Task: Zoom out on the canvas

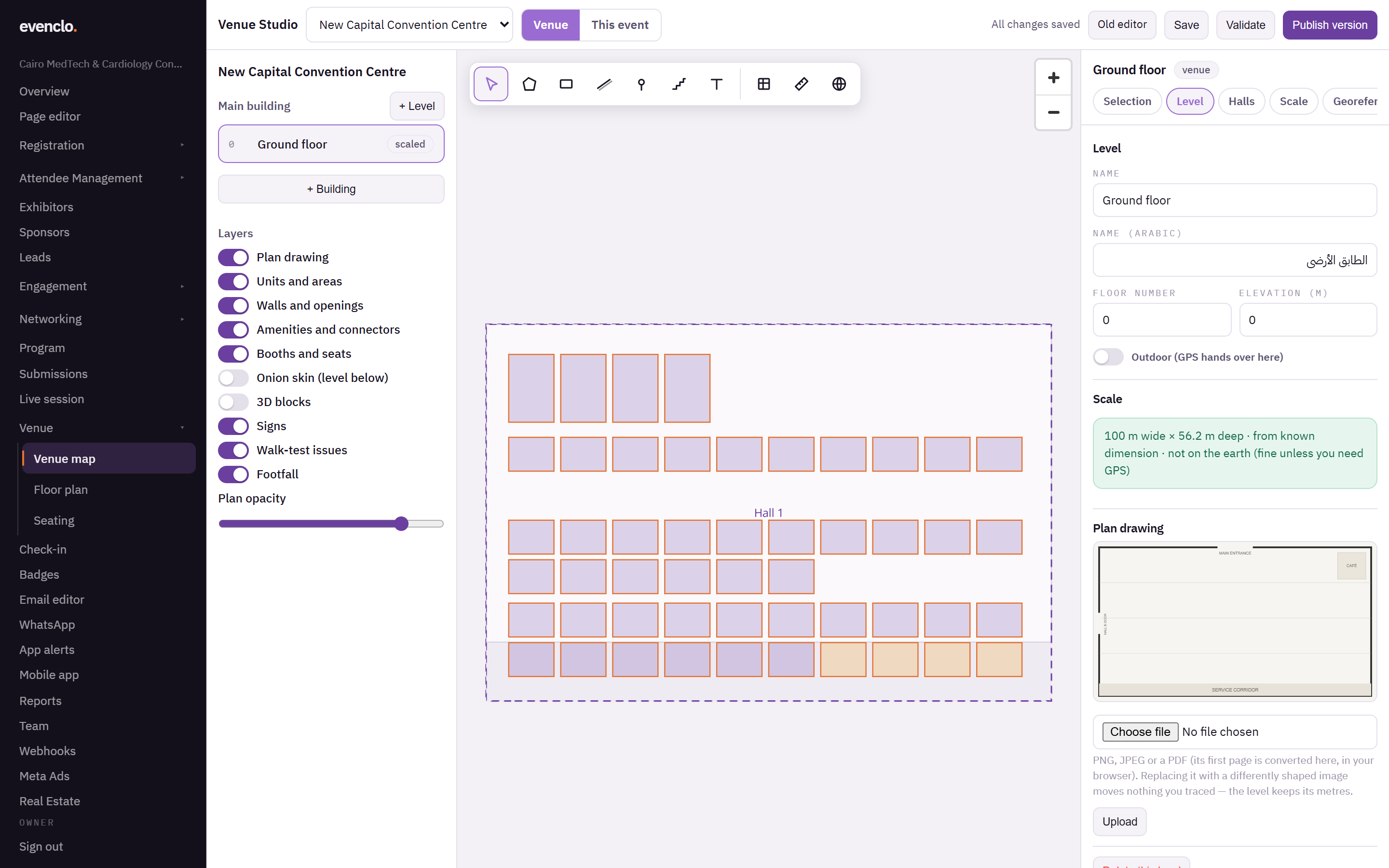Action: pos(1053,112)
